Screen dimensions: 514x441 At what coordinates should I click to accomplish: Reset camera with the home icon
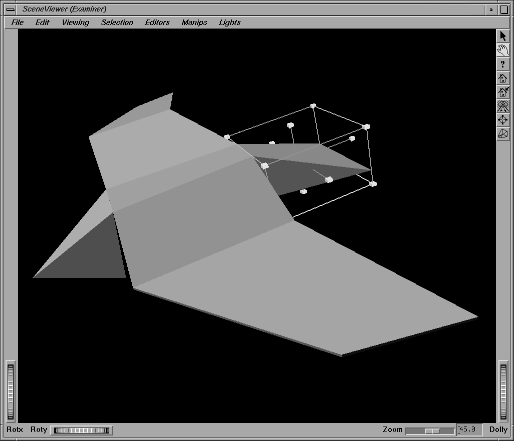[503, 78]
